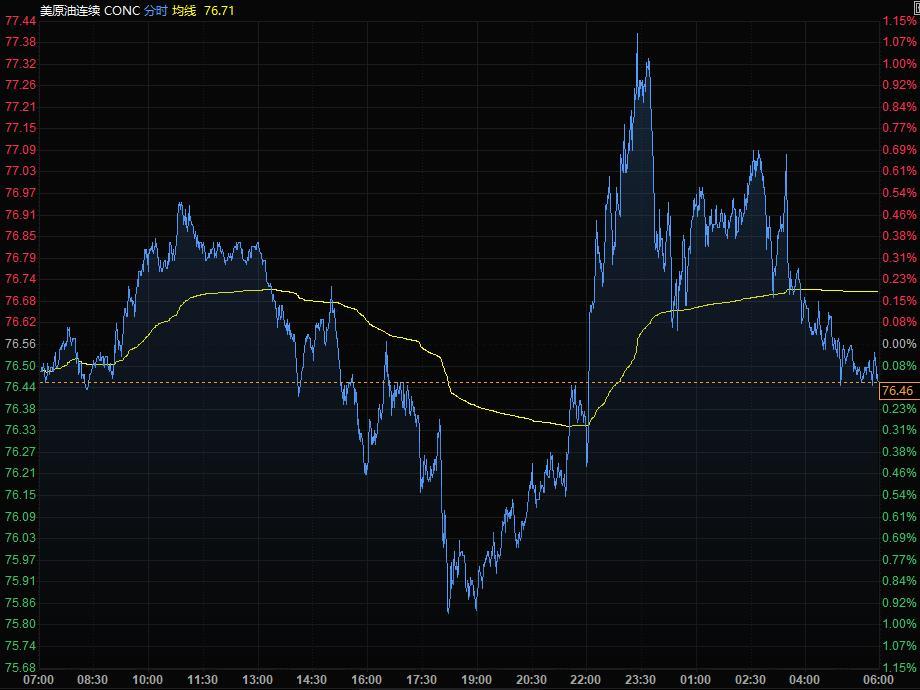Click the 76.71 average value readout
The height and width of the screenshot is (690, 920).
(x=219, y=10)
